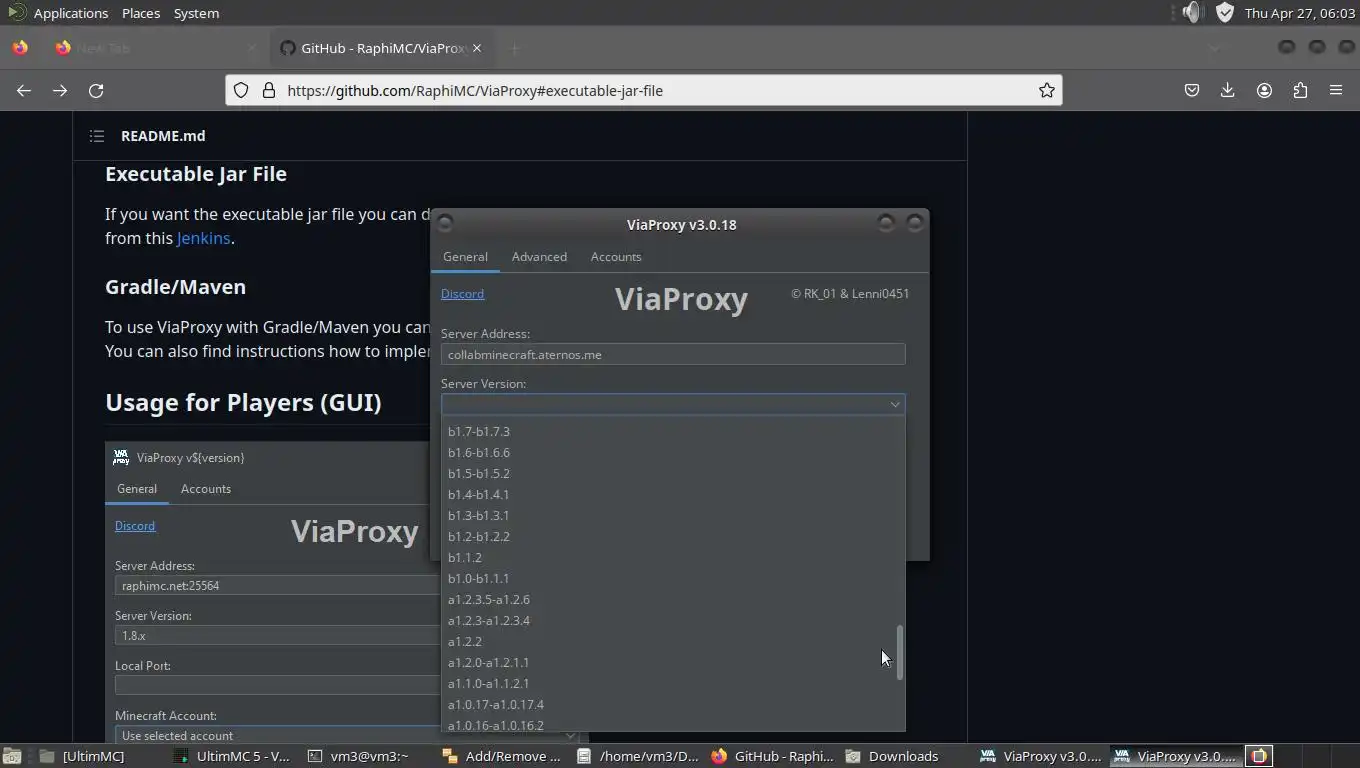Open the Save to Pocket icon
Viewport: 1360px width, 768px height.
tap(1192, 90)
